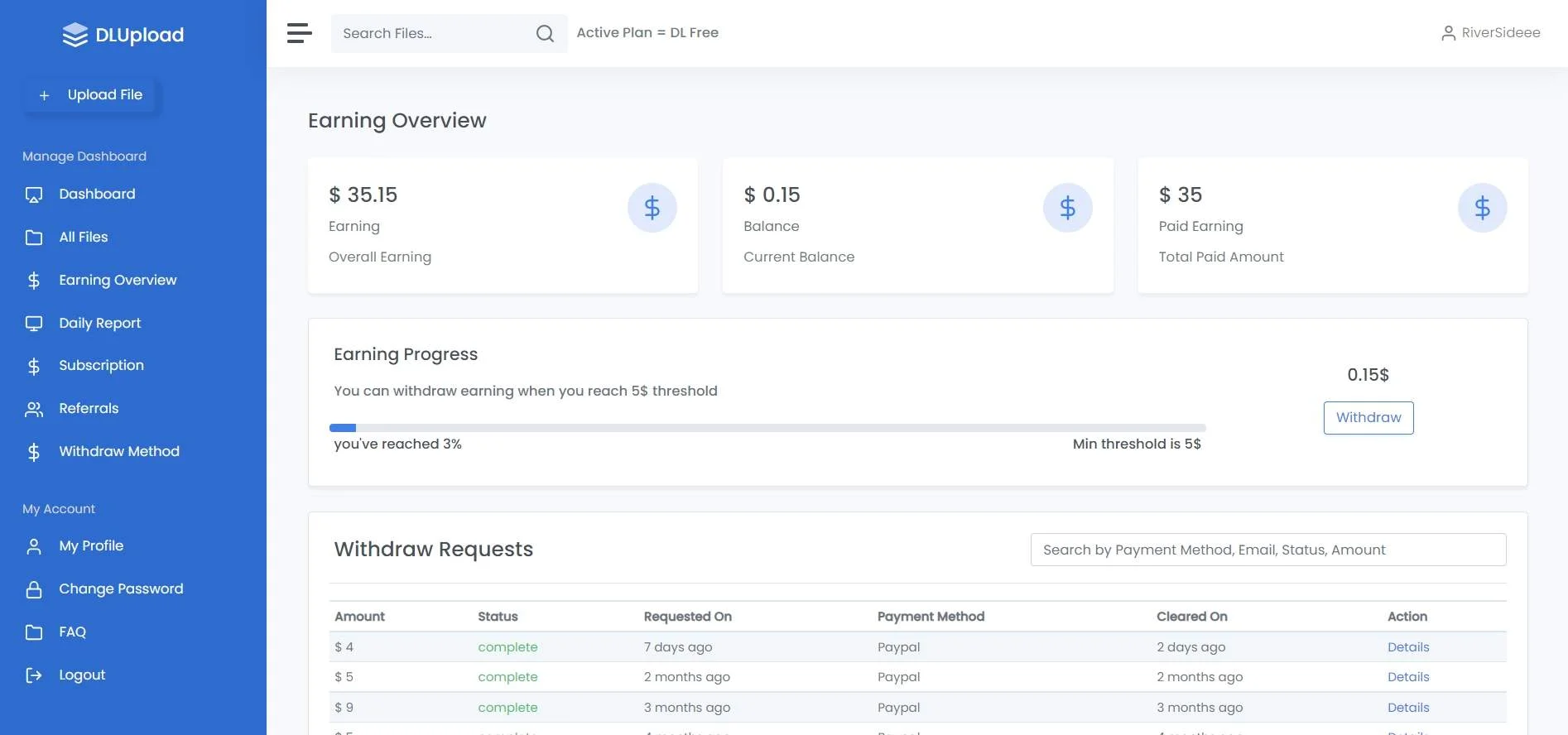Click 'Active Plan = DL Free' text
The image size is (1568, 735).
point(647,32)
